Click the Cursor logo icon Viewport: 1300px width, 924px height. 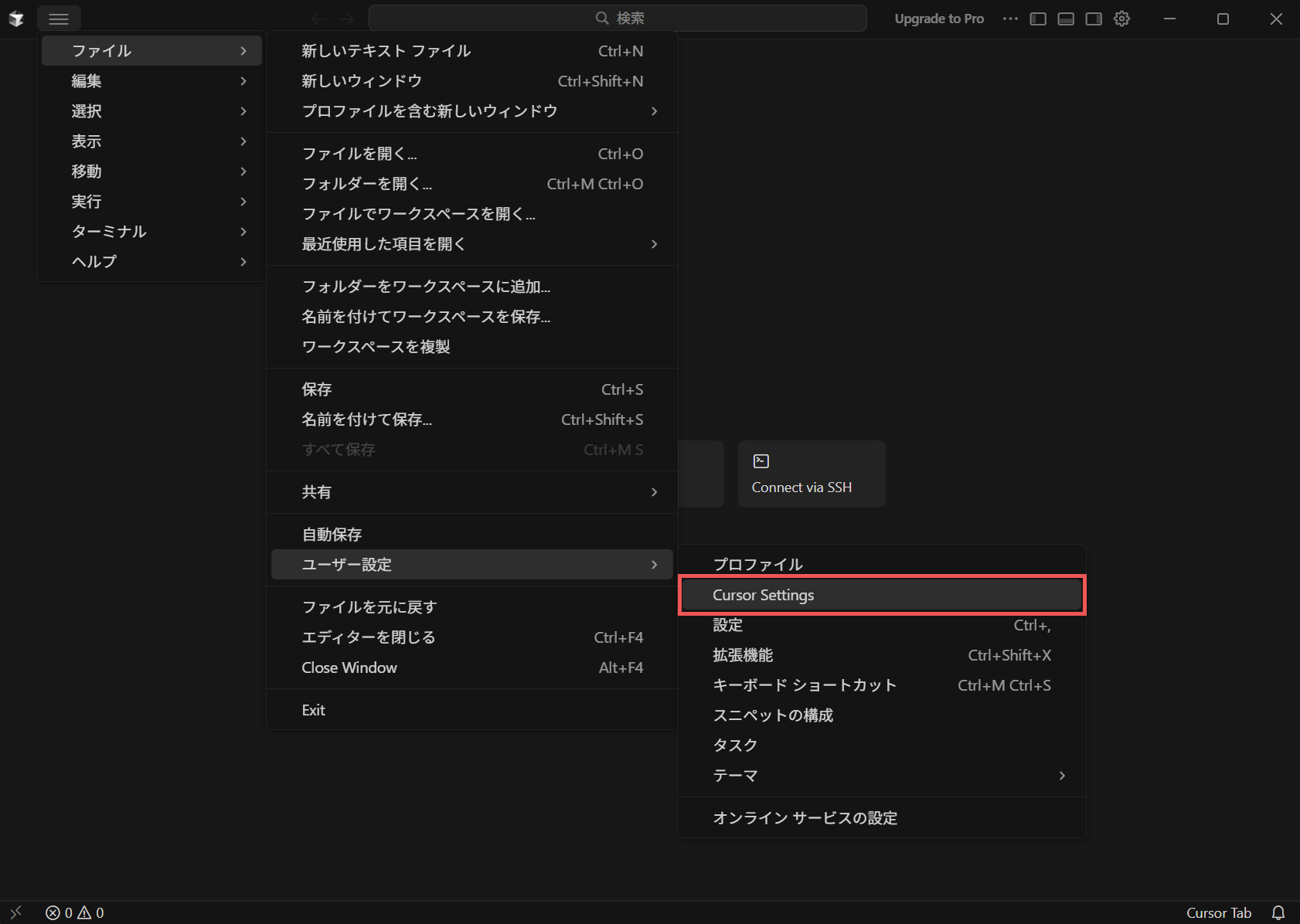pos(16,19)
